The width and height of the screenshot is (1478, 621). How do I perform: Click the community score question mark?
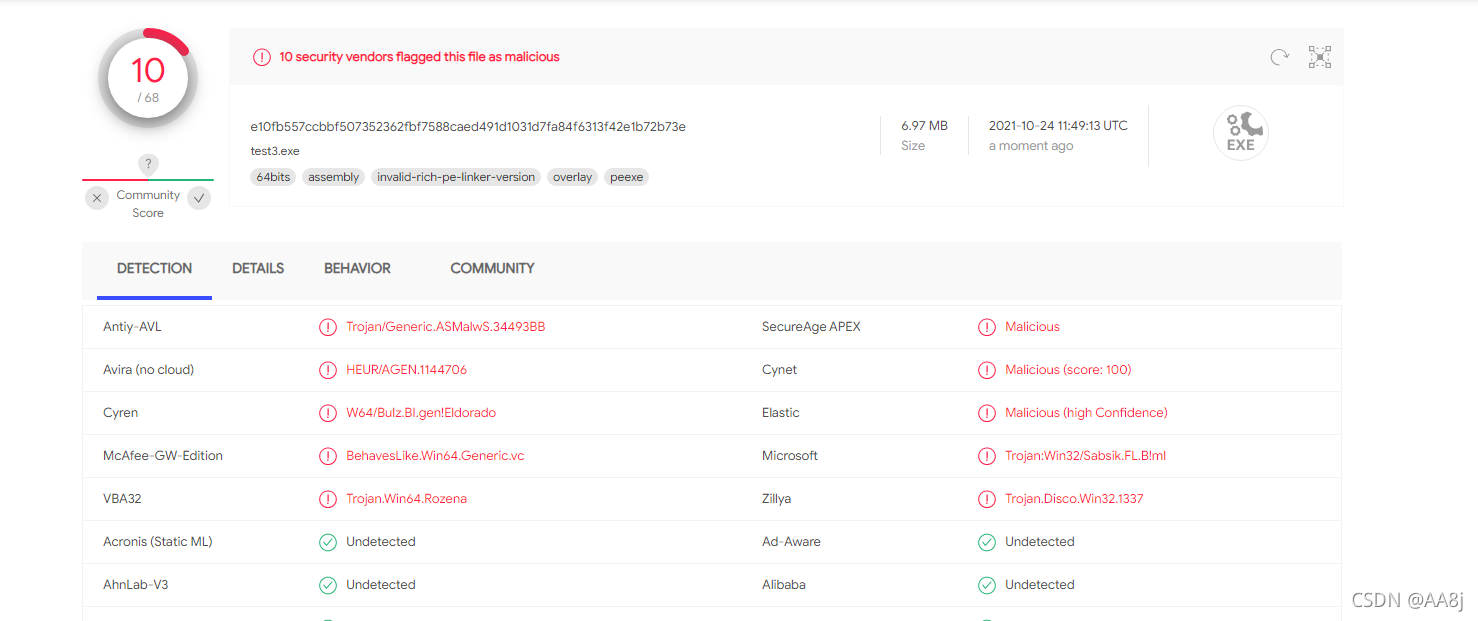pyautogui.click(x=148, y=164)
